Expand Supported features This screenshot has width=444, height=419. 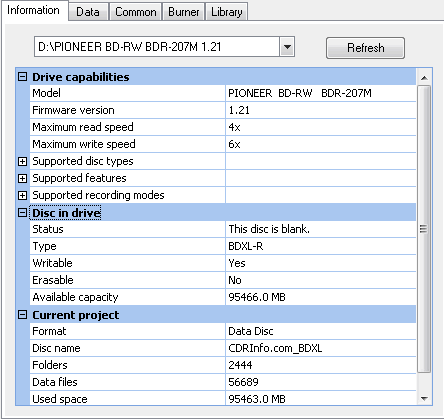(x=22, y=178)
